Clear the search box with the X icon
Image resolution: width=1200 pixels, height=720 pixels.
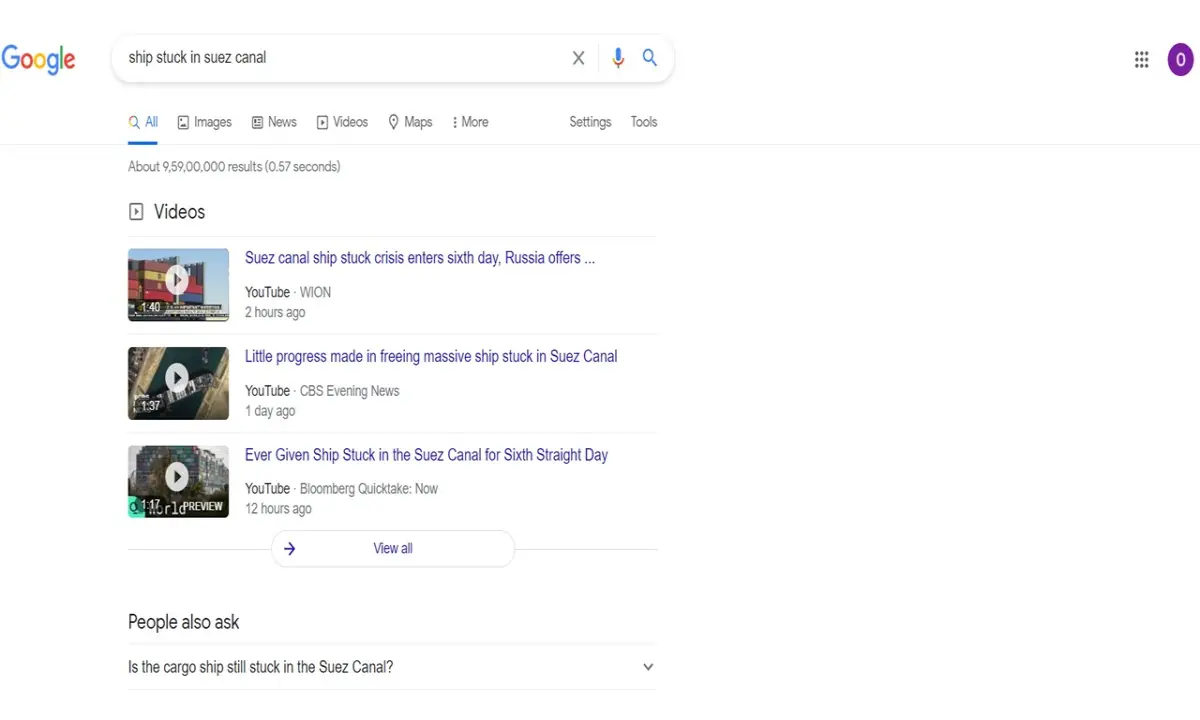578,58
